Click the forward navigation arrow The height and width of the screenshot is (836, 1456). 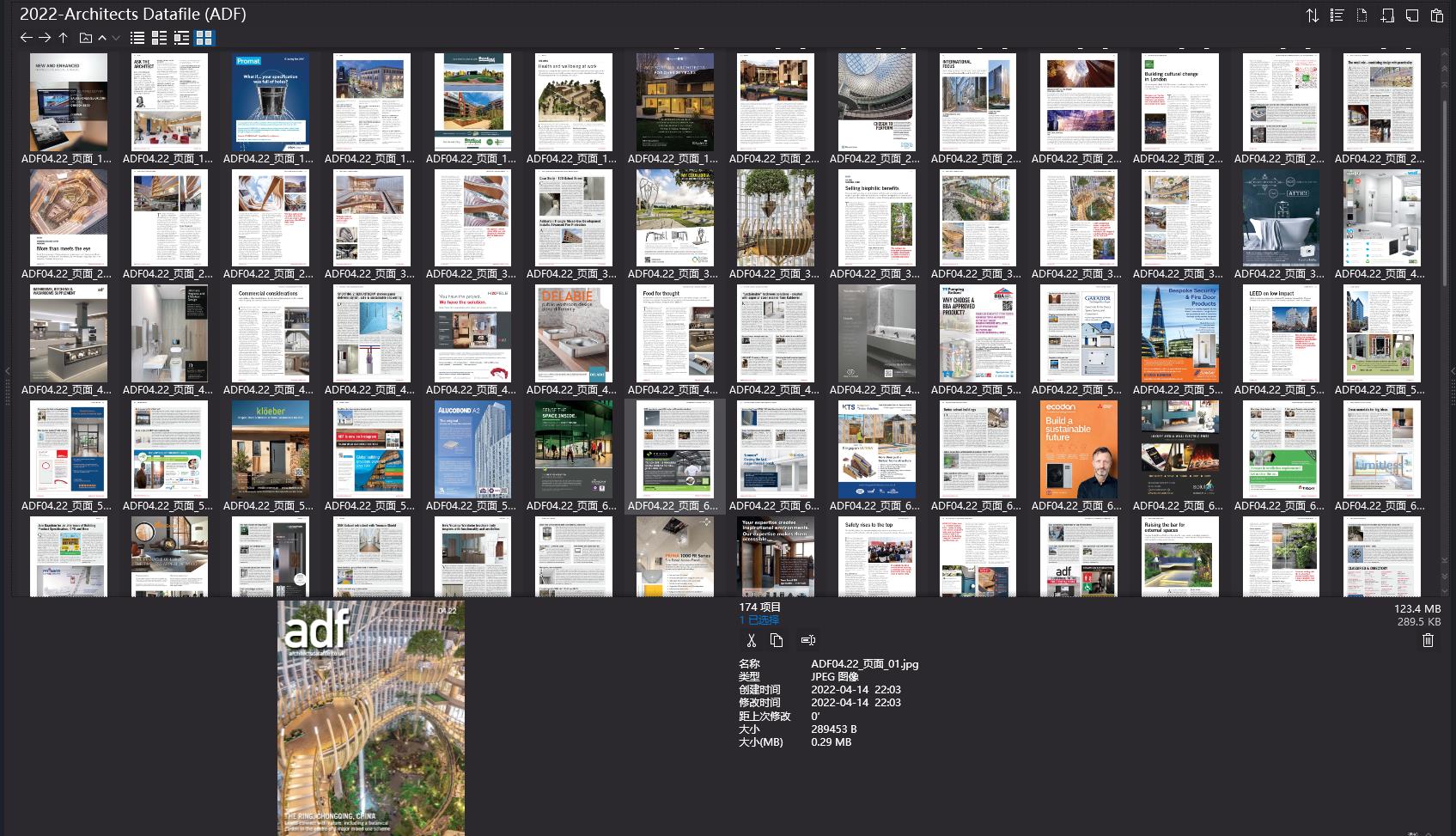[45, 37]
